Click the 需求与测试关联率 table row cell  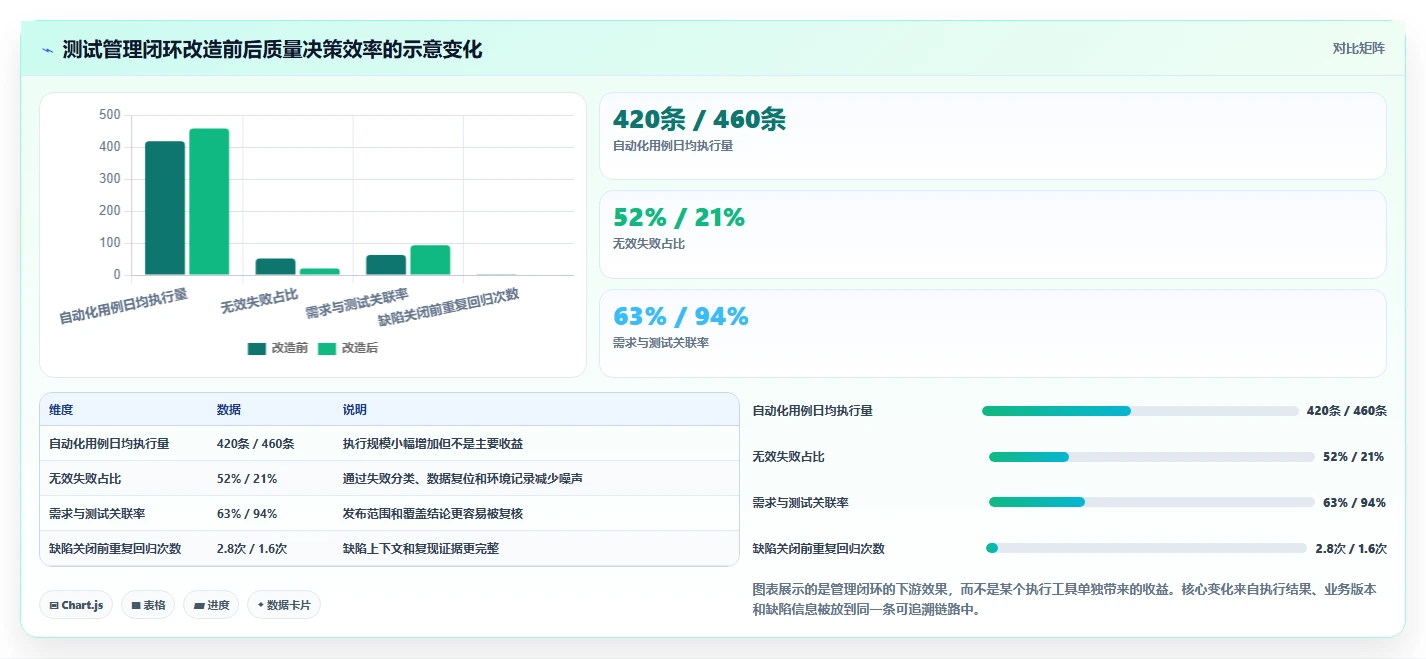pyautogui.click(x=97, y=514)
